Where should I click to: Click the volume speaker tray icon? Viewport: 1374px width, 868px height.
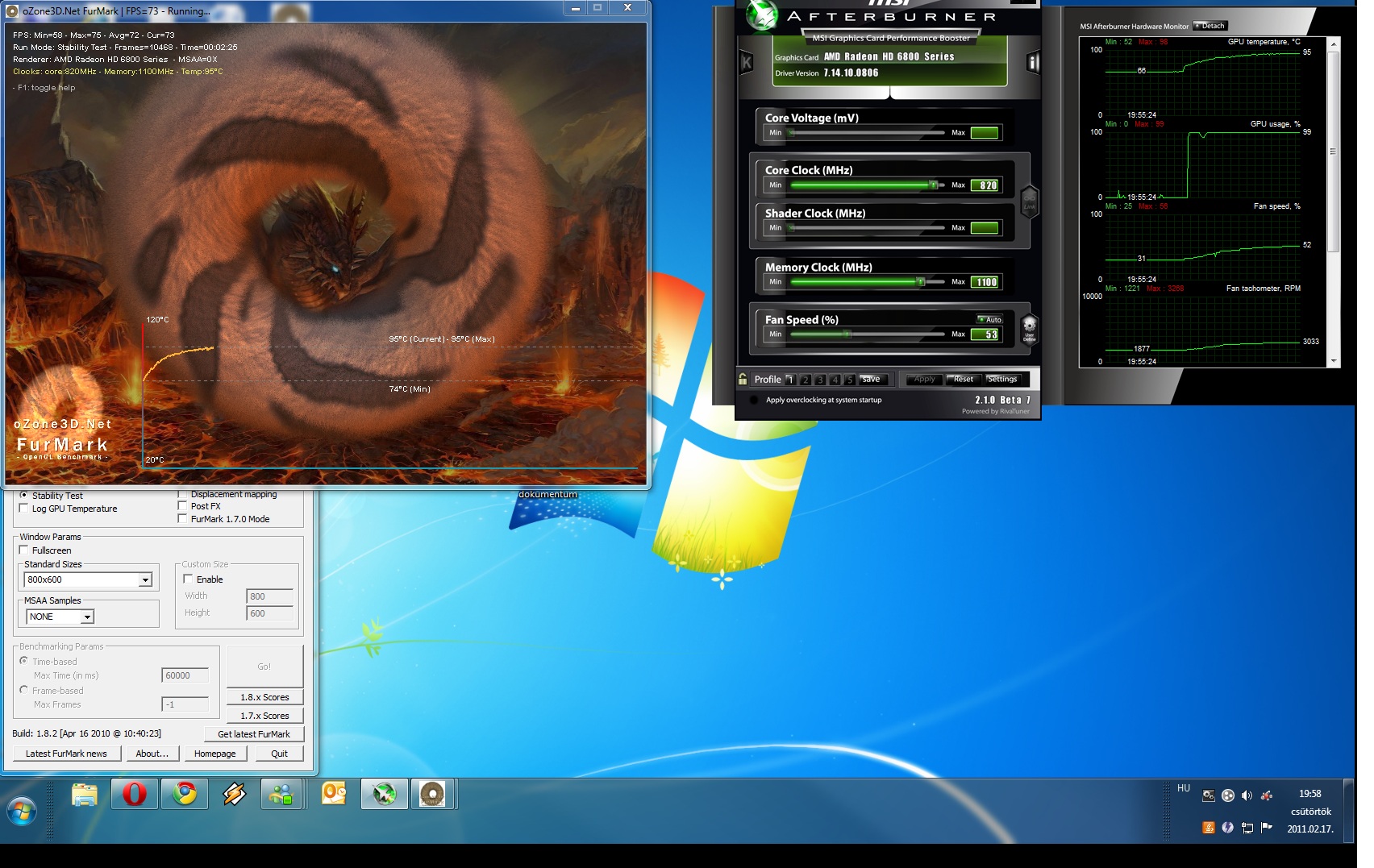[x=1247, y=795]
